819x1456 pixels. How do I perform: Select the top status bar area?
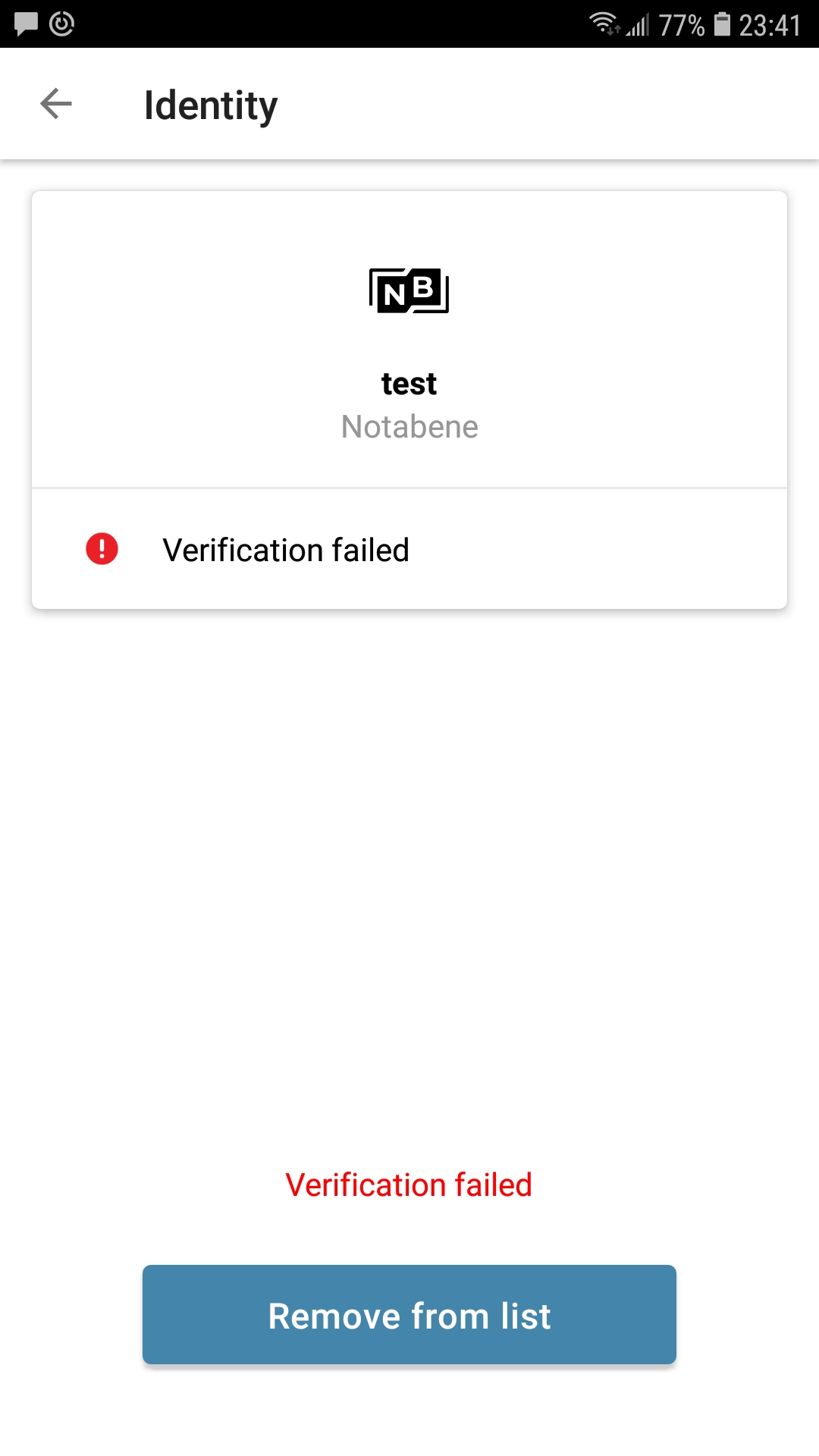point(409,23)
